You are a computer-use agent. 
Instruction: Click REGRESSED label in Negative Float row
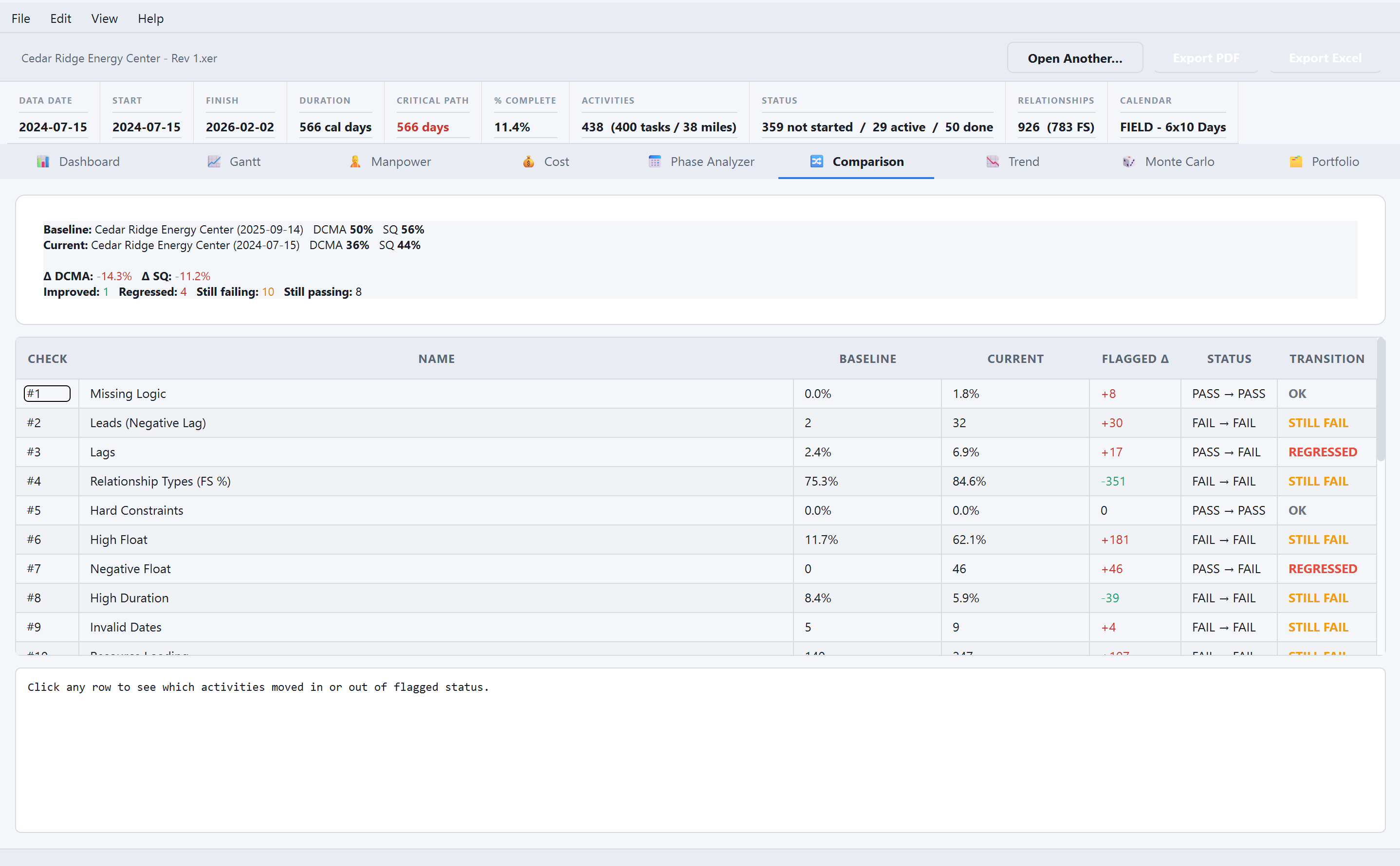click(x=1323, y=569)
